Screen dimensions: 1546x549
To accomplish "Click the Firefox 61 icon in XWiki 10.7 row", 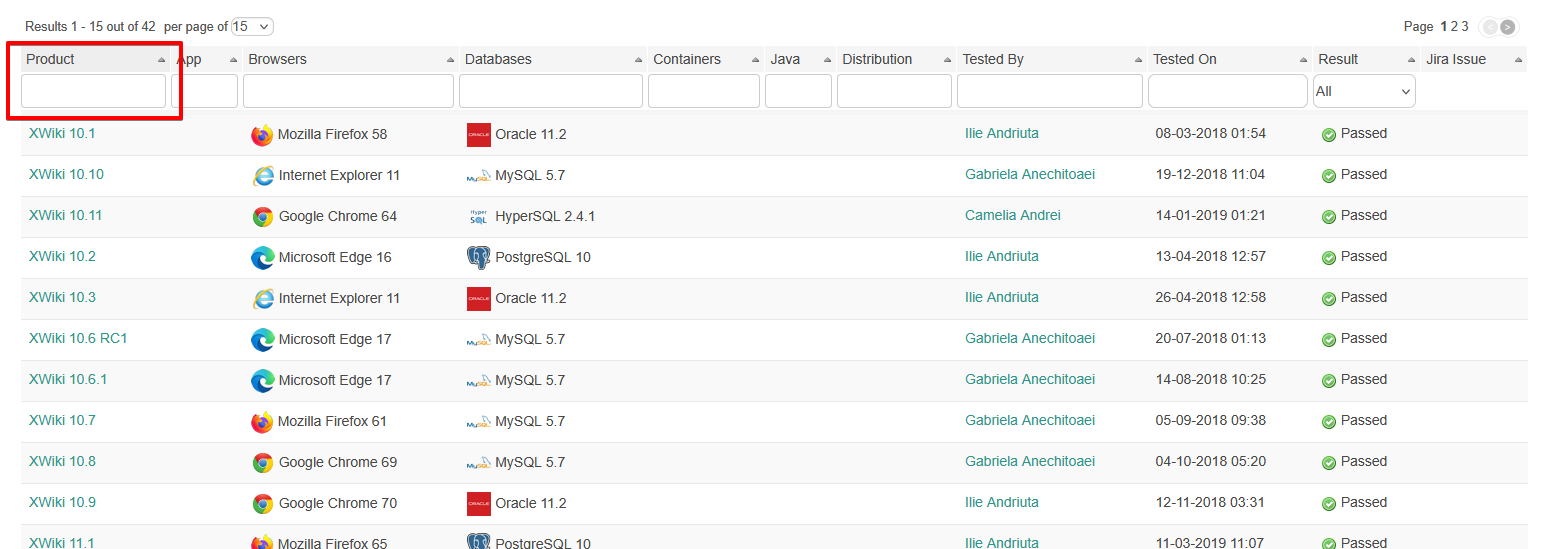I will pyautogui.click(x=262, y=422).
